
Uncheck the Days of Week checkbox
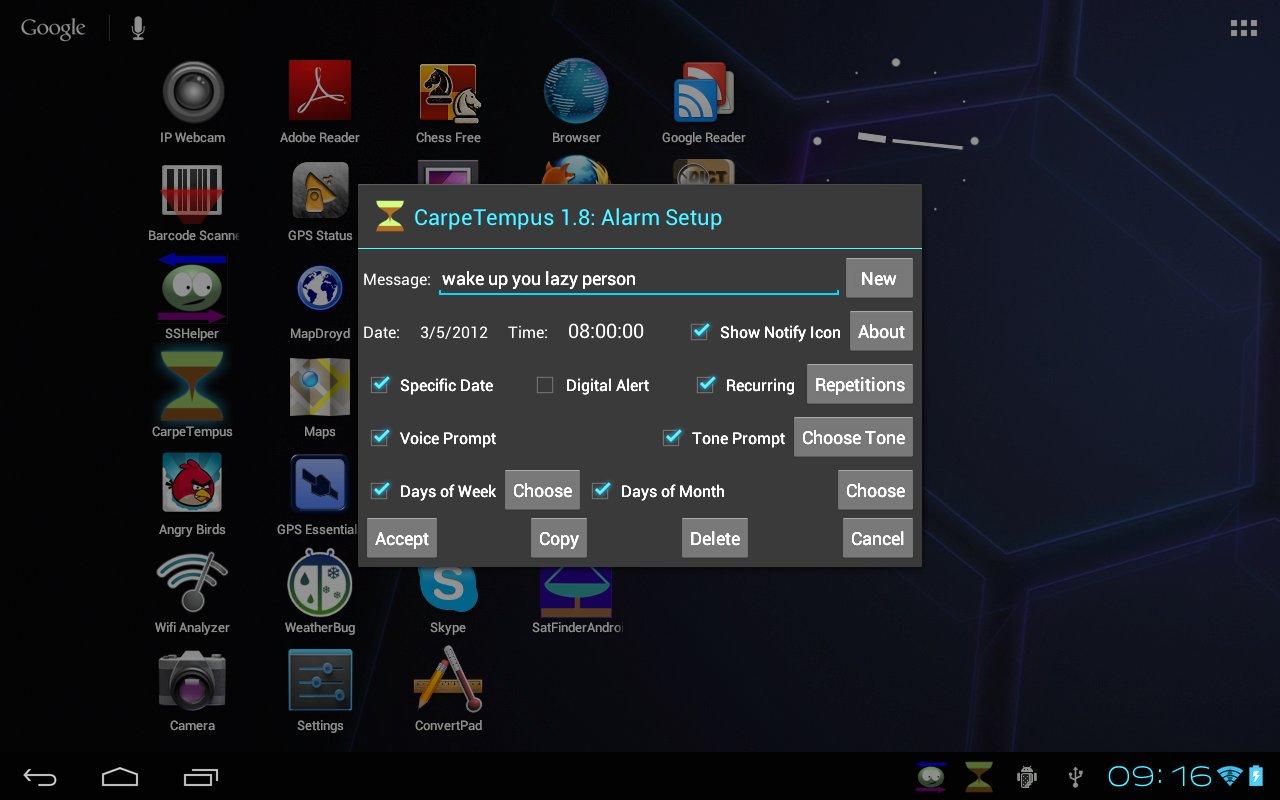(x=380, y=490)
